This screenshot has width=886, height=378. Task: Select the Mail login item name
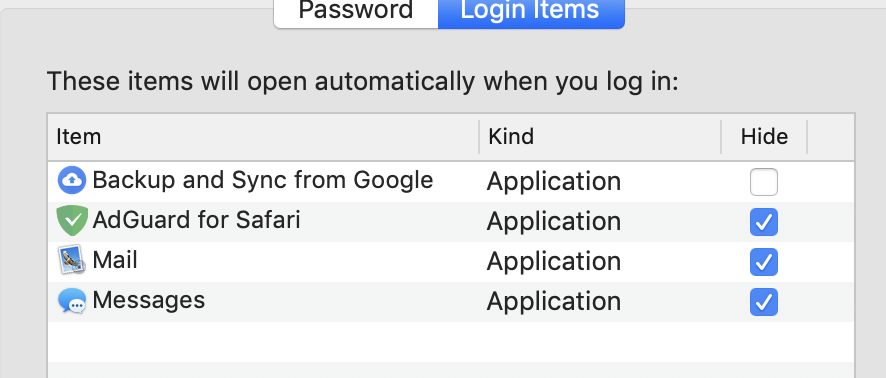coord(115,260)
